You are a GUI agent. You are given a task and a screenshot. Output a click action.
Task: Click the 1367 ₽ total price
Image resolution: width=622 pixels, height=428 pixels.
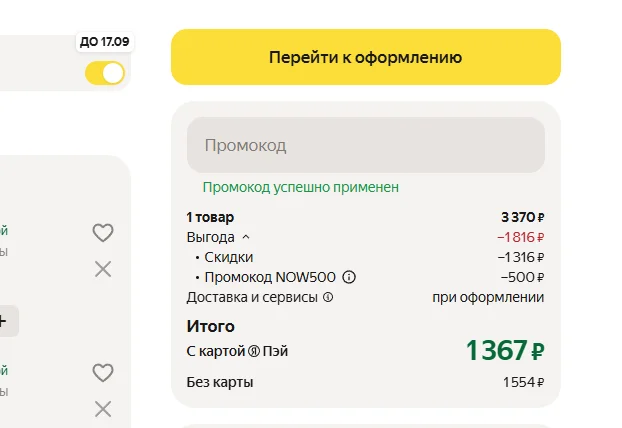(505, 350)
